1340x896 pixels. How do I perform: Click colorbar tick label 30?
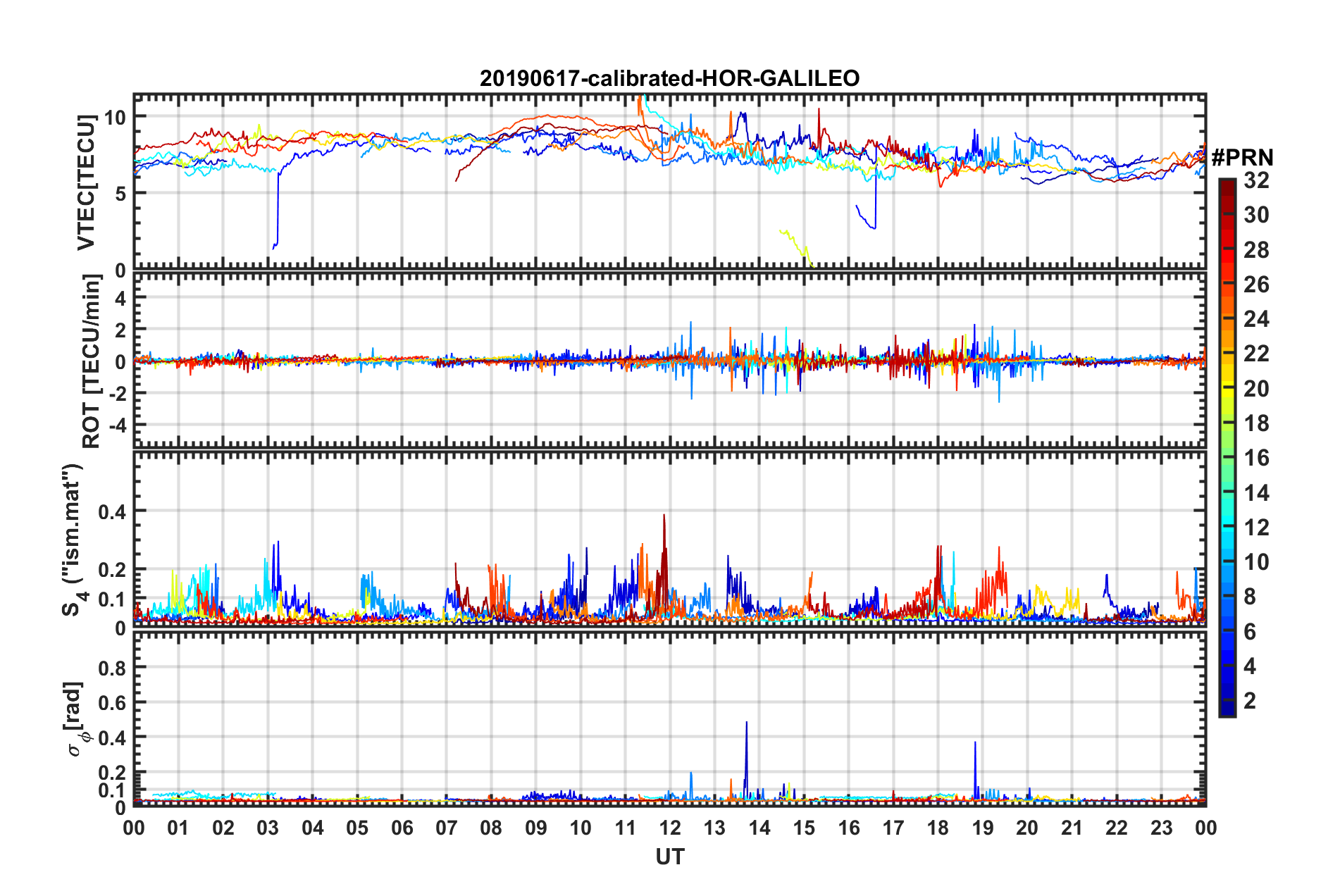tap(1256, 215)
